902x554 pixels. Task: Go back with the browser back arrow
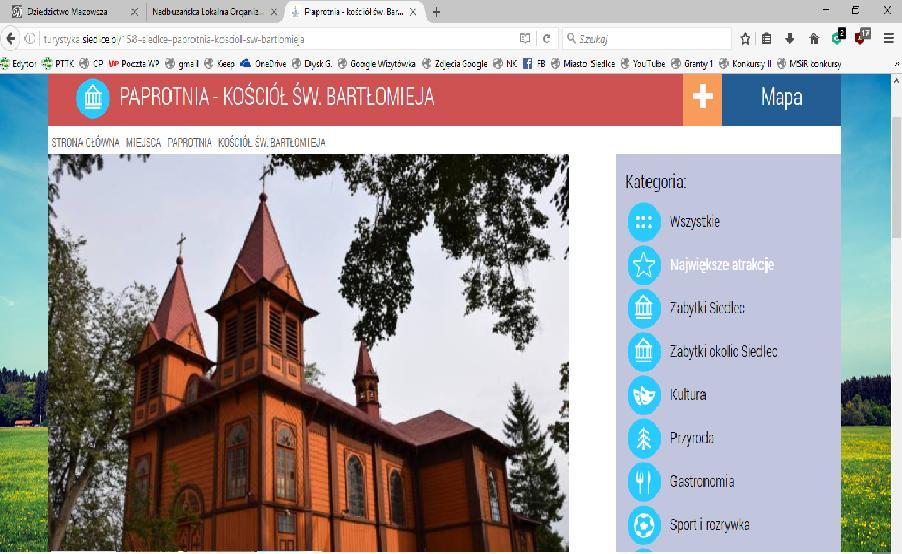pos(10,39)
